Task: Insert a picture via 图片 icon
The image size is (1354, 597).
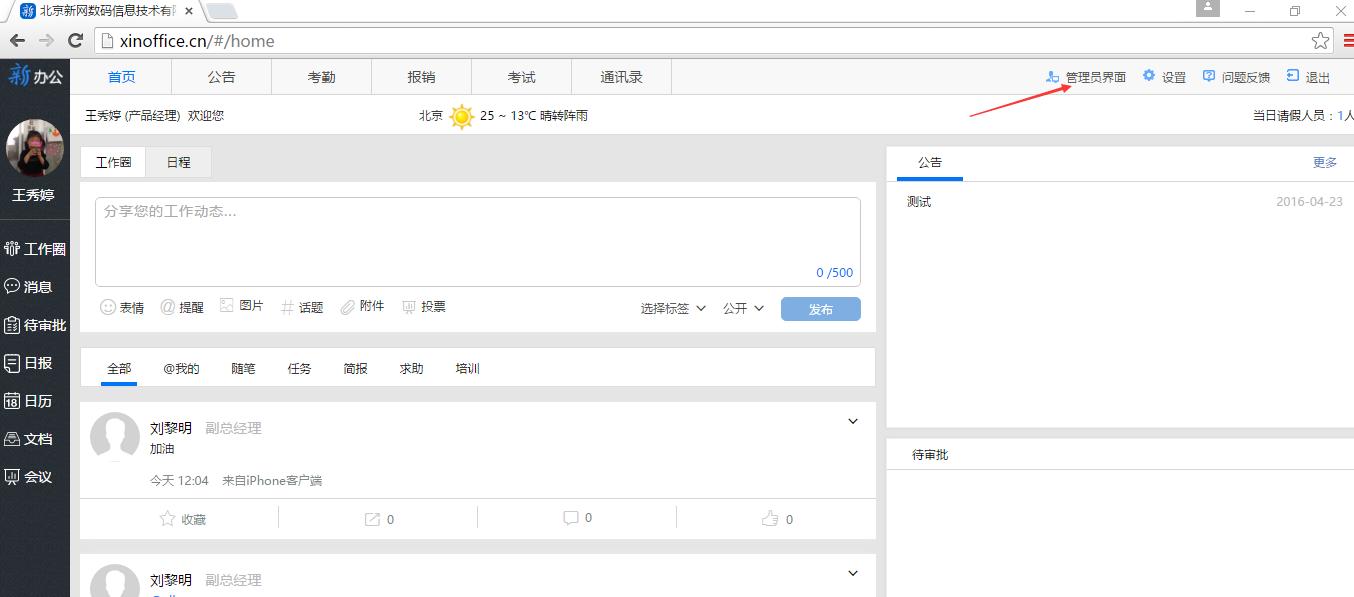Action: click(227, 306)
